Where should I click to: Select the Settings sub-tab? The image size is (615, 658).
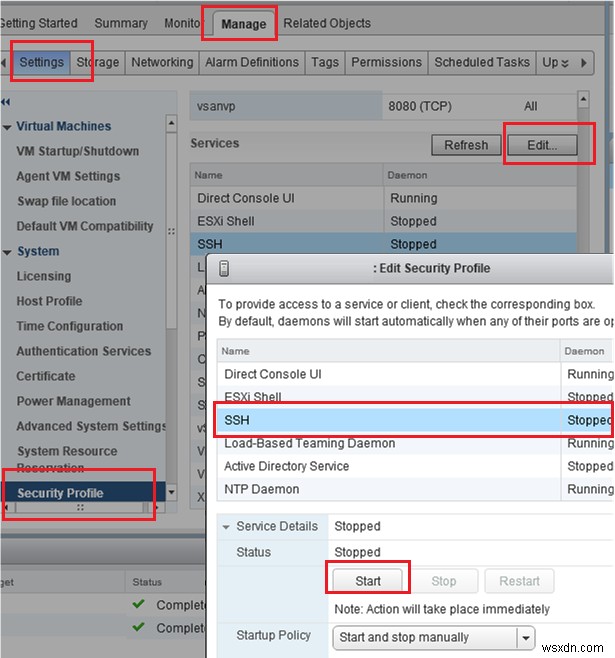[42, 62]
